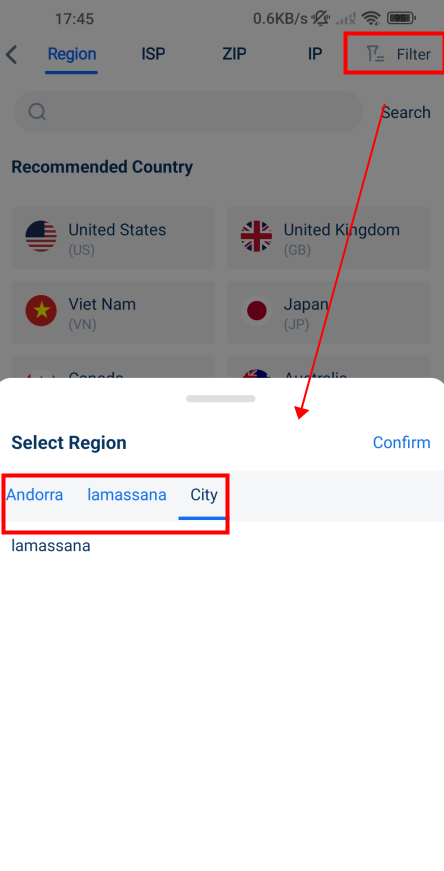Switch to the ISP tab
Viewport: 444px width, 871px height.
[x=153, y=54]
